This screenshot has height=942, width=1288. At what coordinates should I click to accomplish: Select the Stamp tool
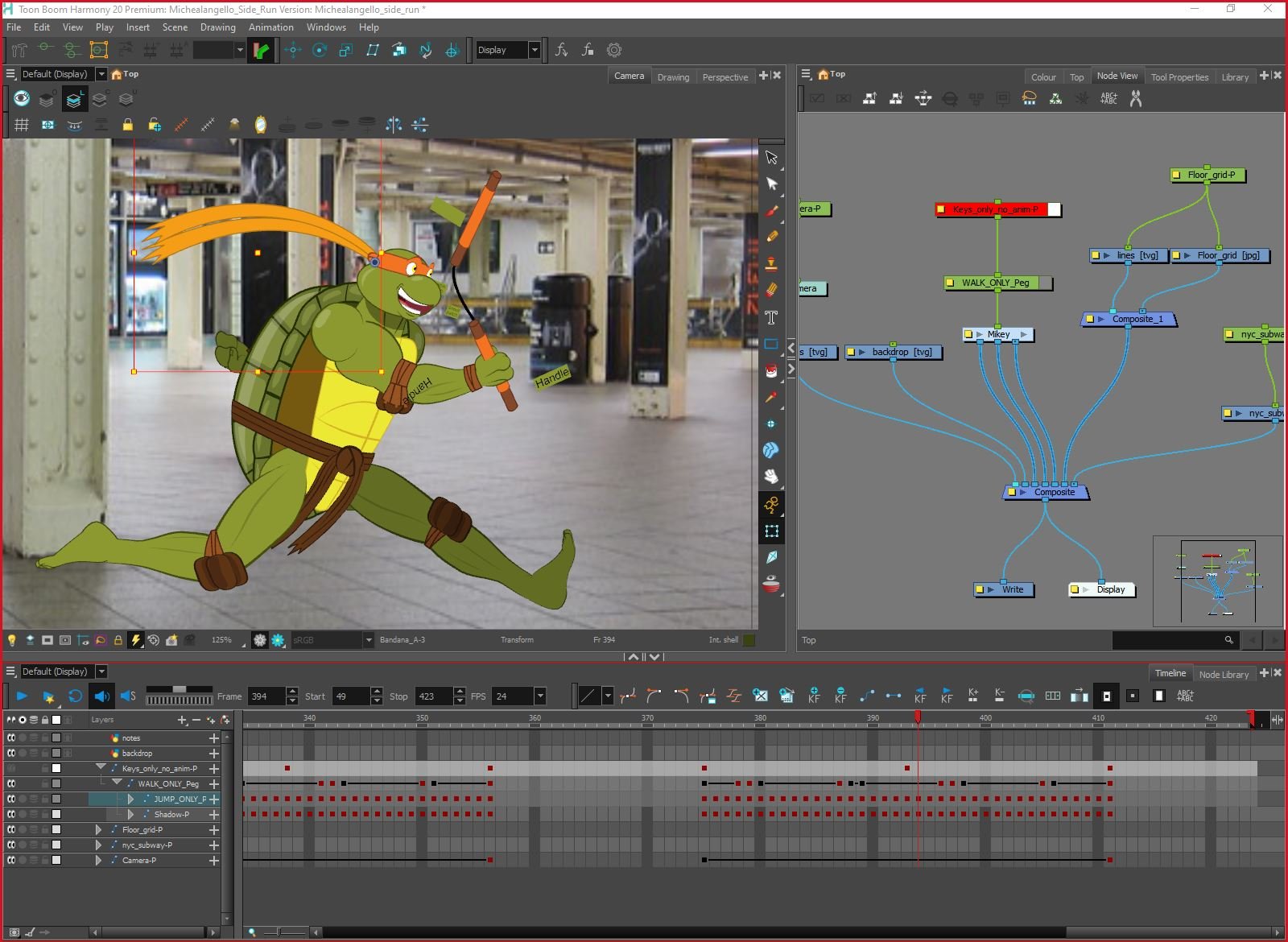point(771,264)
